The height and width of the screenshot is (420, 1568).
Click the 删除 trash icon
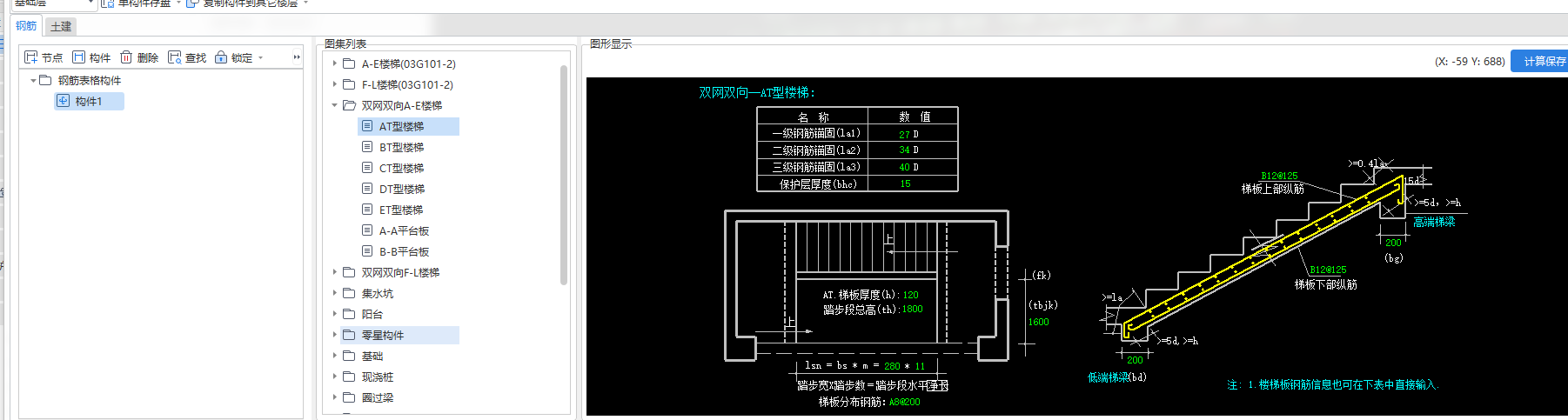[126, 57]
